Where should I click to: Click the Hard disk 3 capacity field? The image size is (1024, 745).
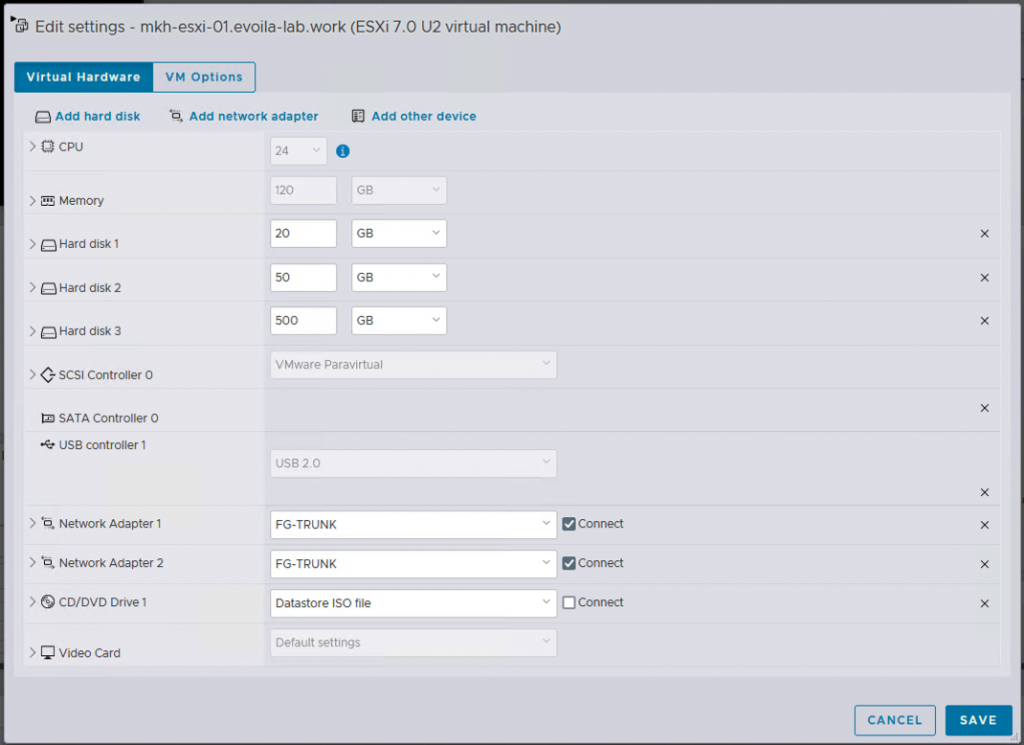(302, 320)
